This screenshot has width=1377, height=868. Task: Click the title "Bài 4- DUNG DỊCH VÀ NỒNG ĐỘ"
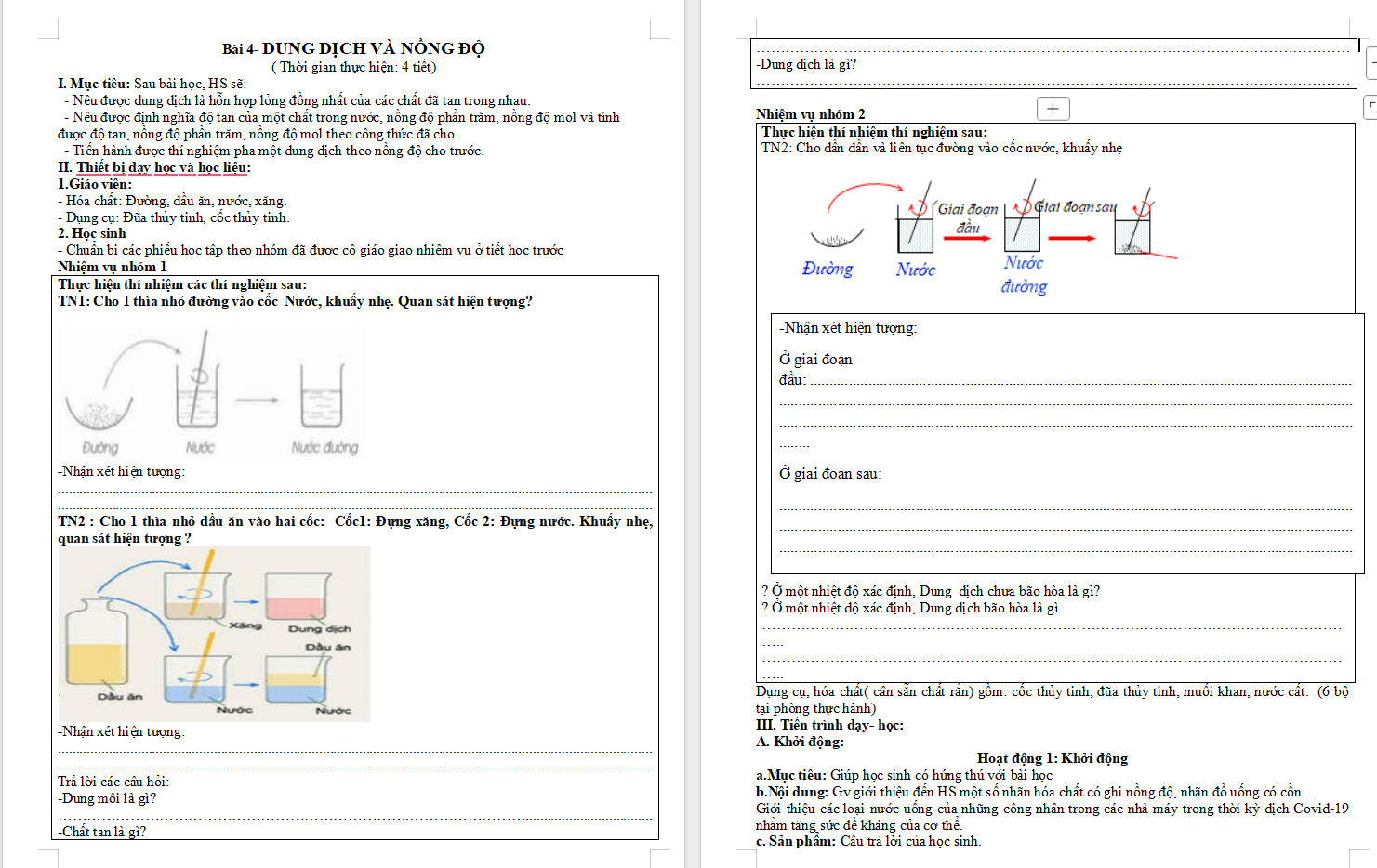(x=353, y=48)
